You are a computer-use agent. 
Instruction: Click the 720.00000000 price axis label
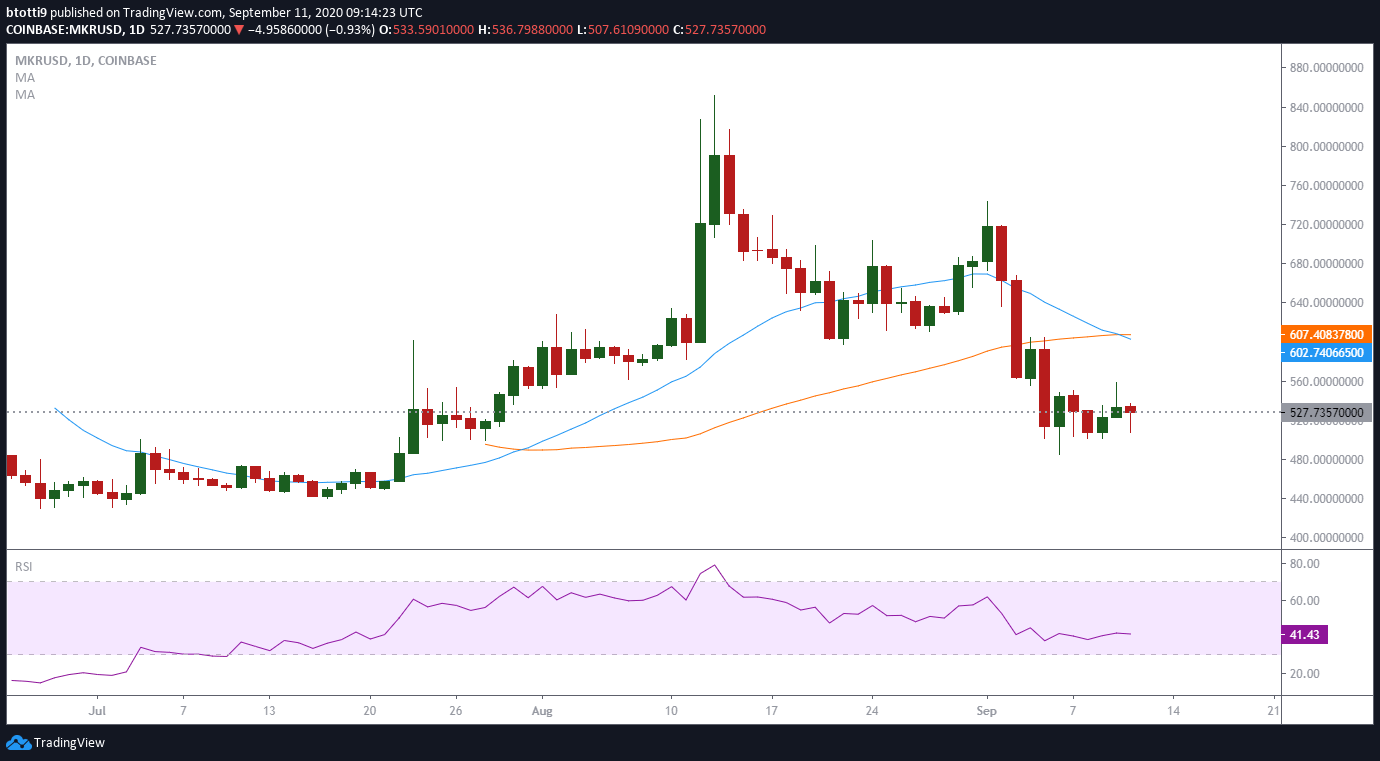pyautogui.click(x=1326, y=224)
